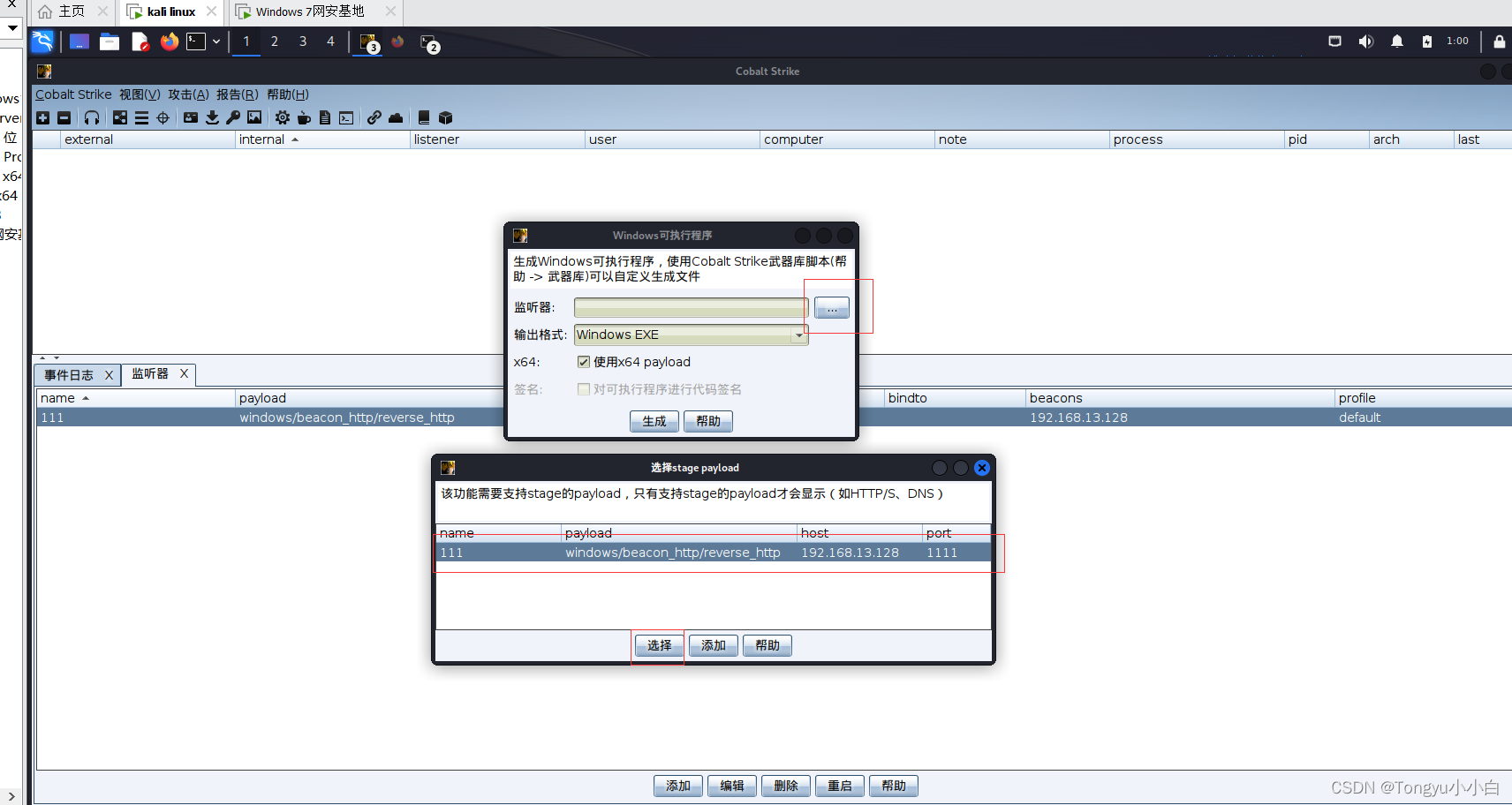Image resolution: width=1512 pixels, height=805 pixels.
Task: Click the 监听器 input field in dialog
Action: click(692, 307)
